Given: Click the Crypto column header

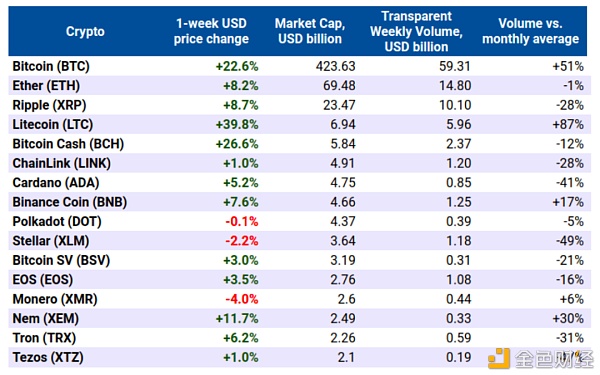Looking at the screenshot, I should click(x=85, y=31).
